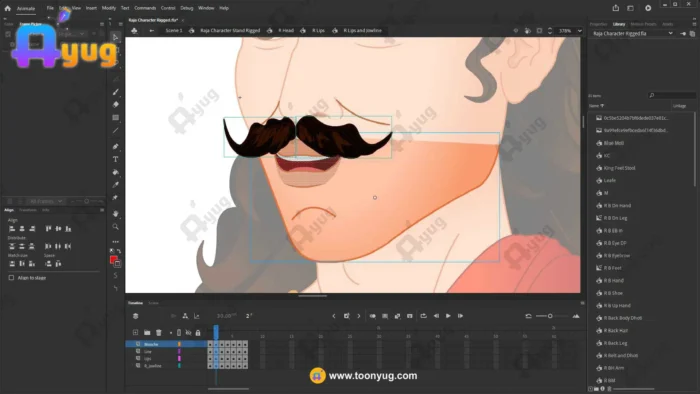Screen dimensions: 700x394
Task: Click the New Layer icon in timeline
Action: 135,332
